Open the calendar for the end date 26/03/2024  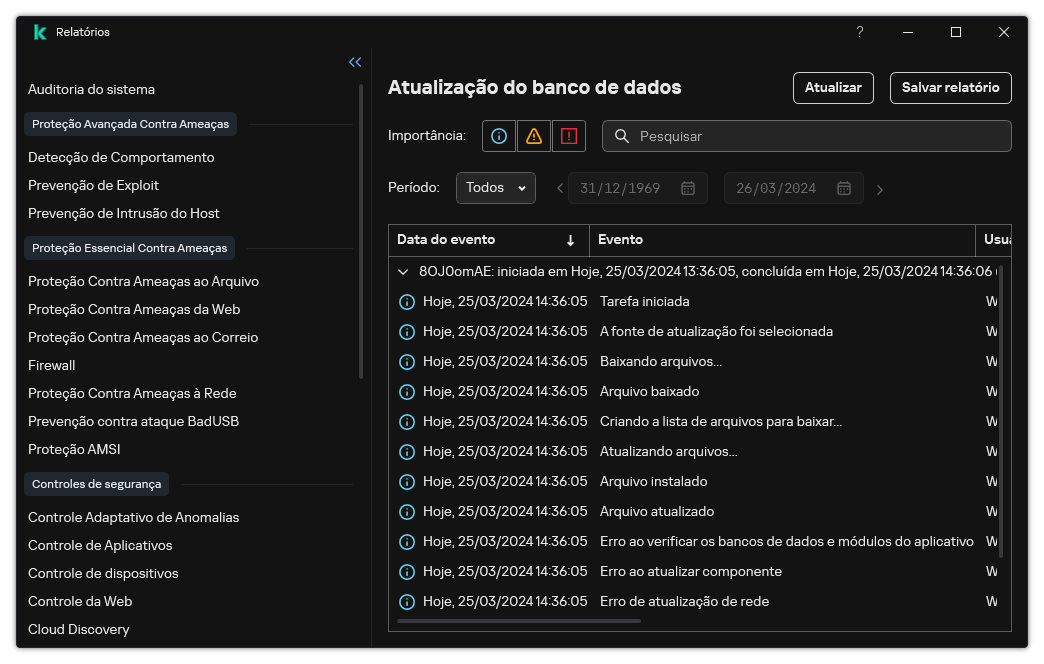(843, 188)
